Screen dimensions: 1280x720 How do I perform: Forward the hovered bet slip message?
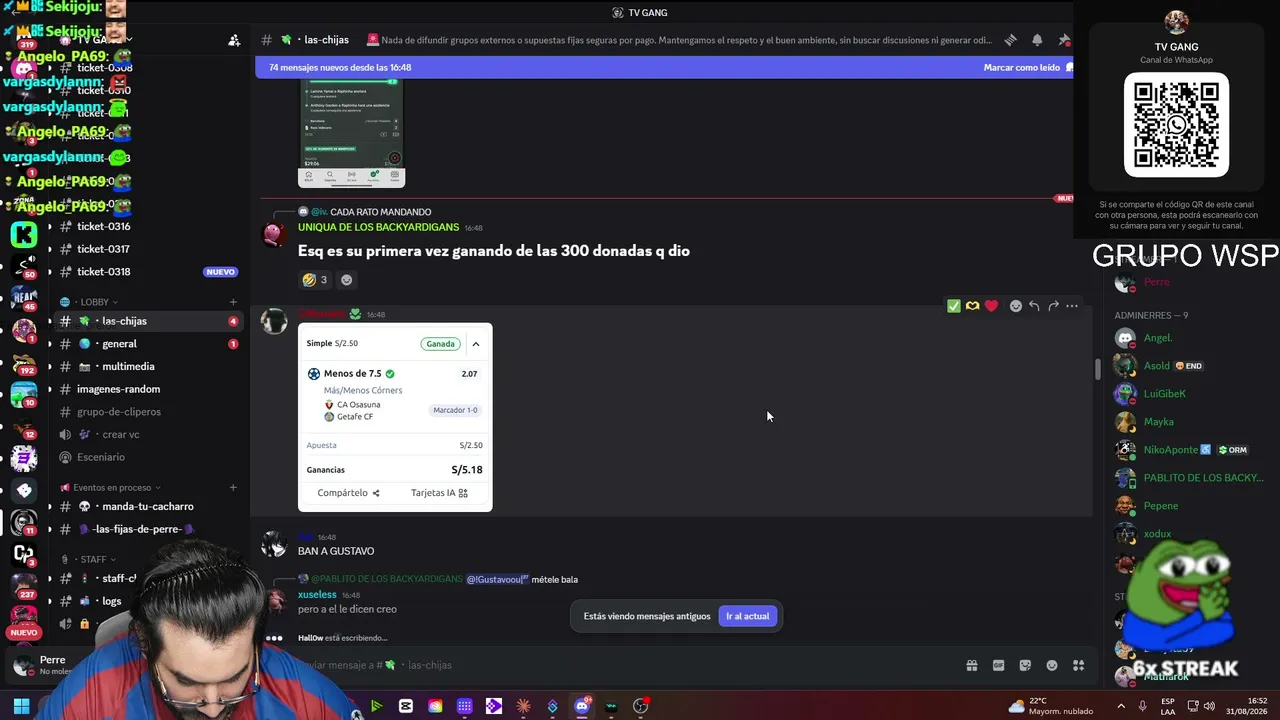point(1053,306)
